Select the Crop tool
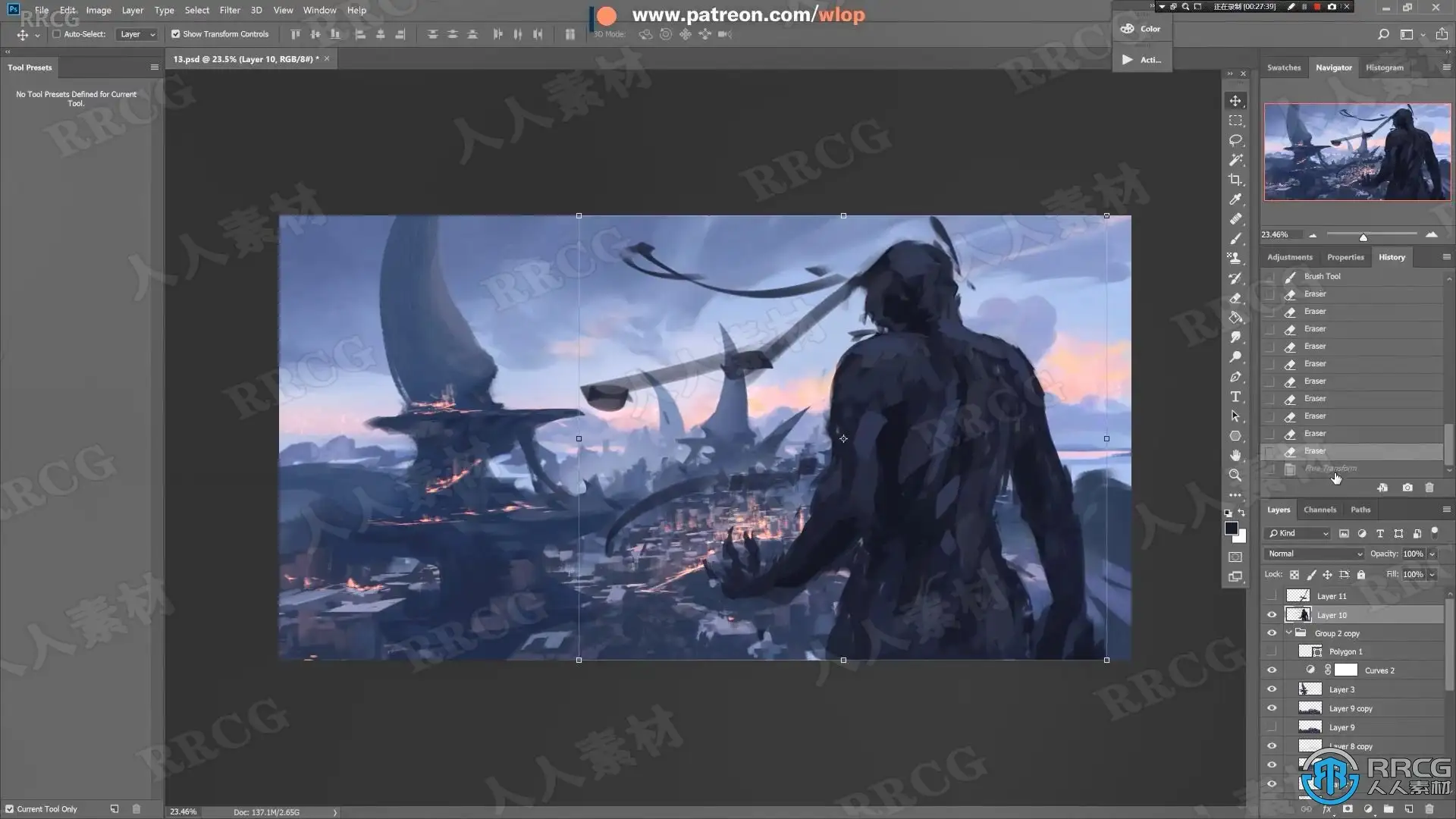This screenshot has height=819, width=1456. (x=1235, y=180)
